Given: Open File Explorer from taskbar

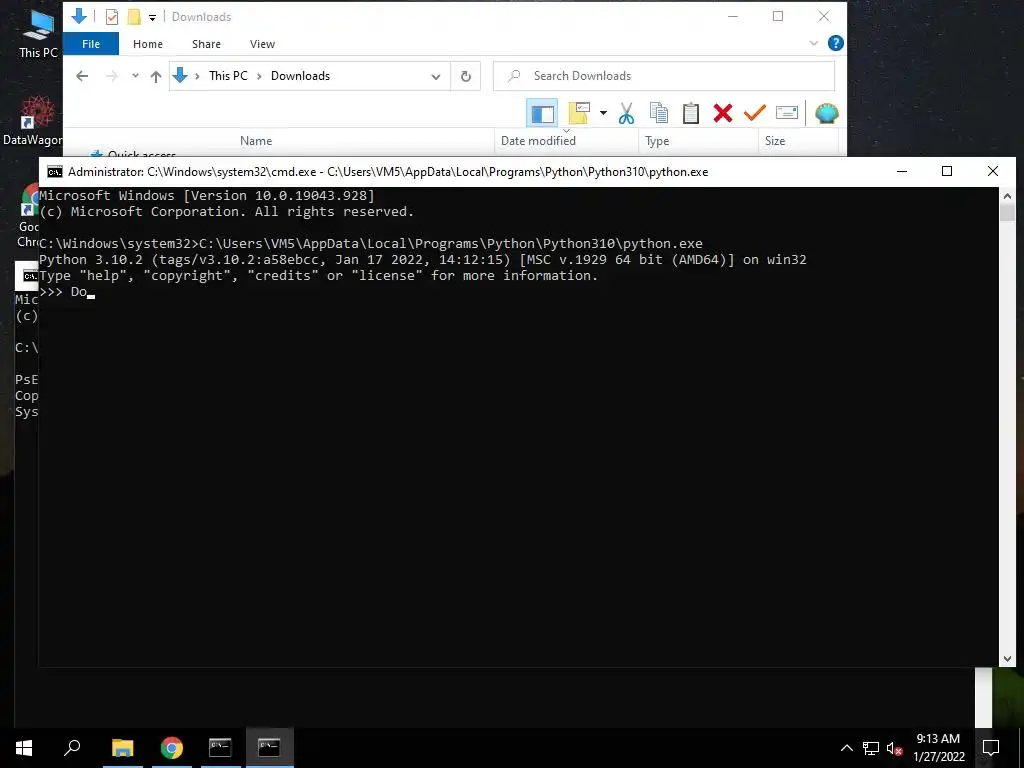Looking at the screenshot, I should (x=123, y=748).
